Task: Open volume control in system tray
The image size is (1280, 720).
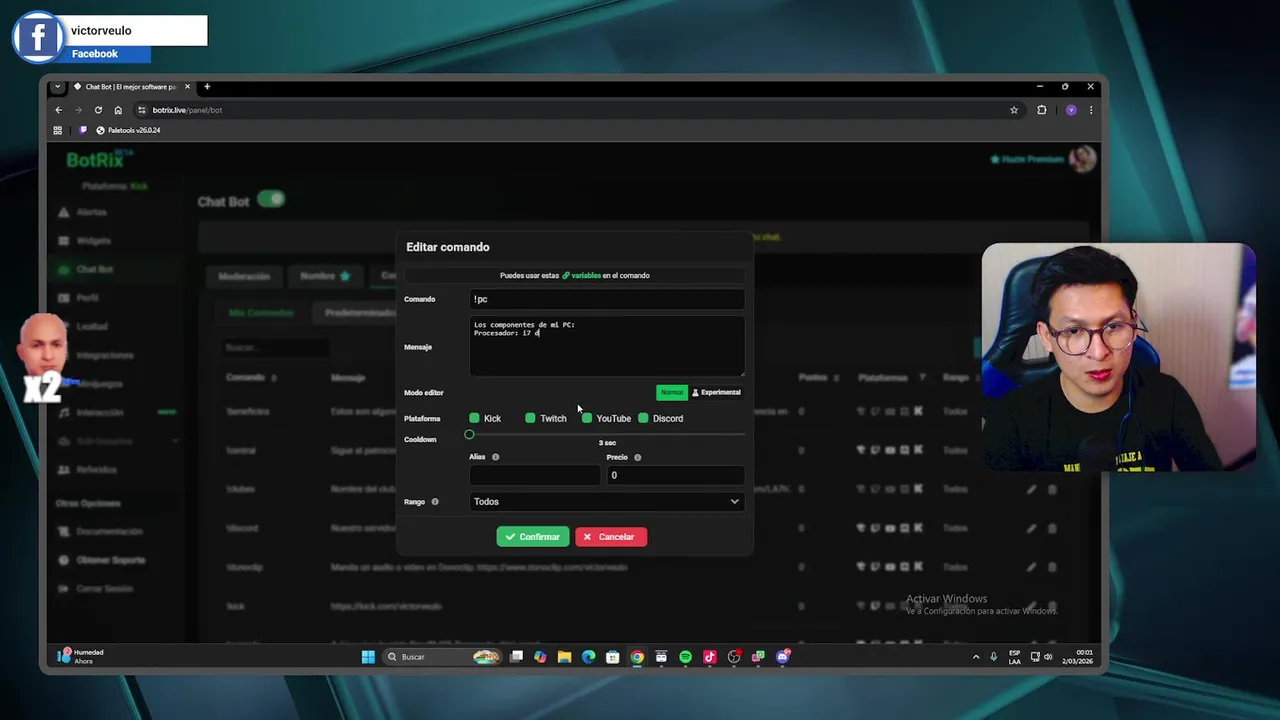Action: (x=1048, y=657)
